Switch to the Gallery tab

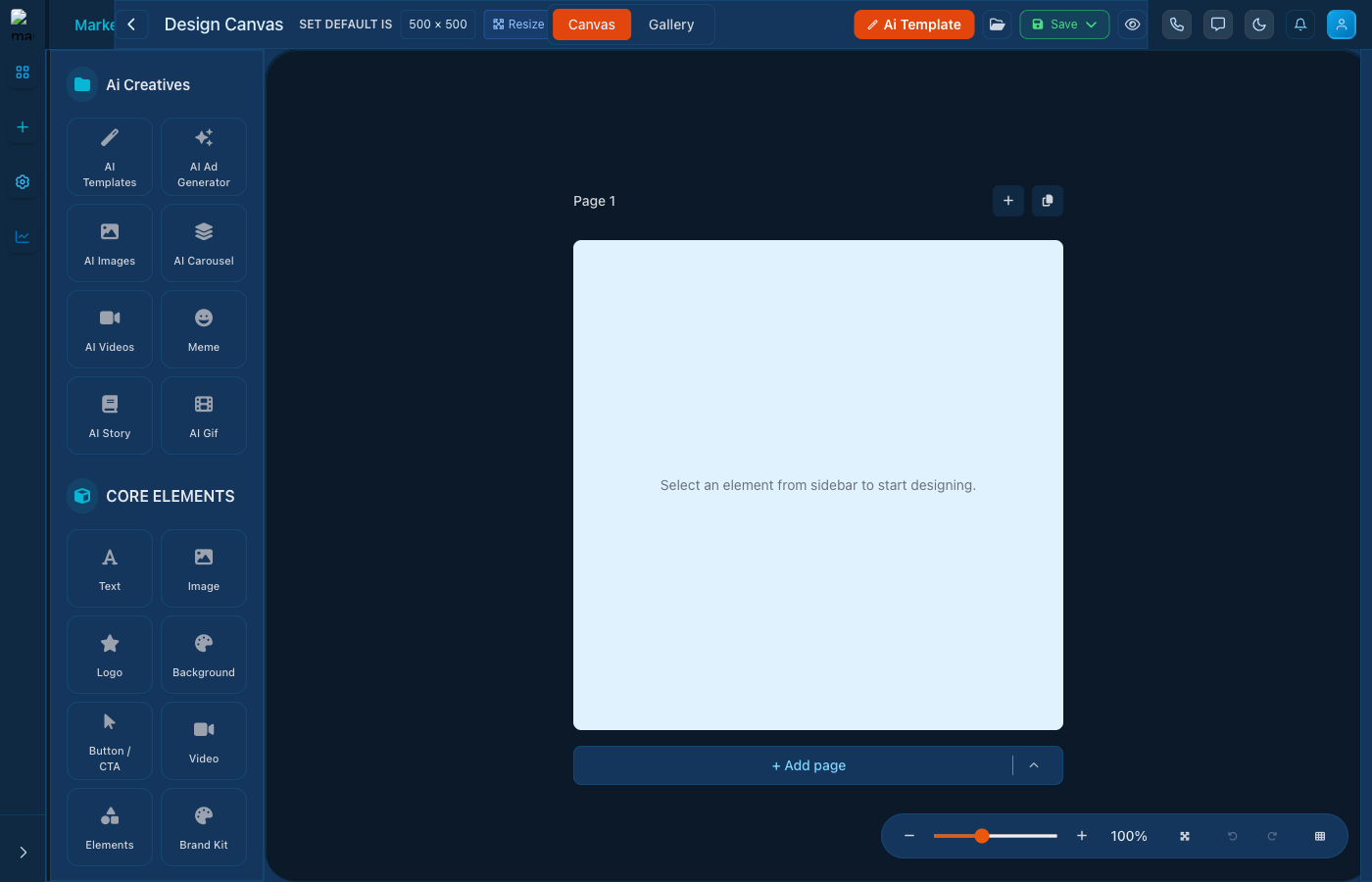tap(671, 24)
